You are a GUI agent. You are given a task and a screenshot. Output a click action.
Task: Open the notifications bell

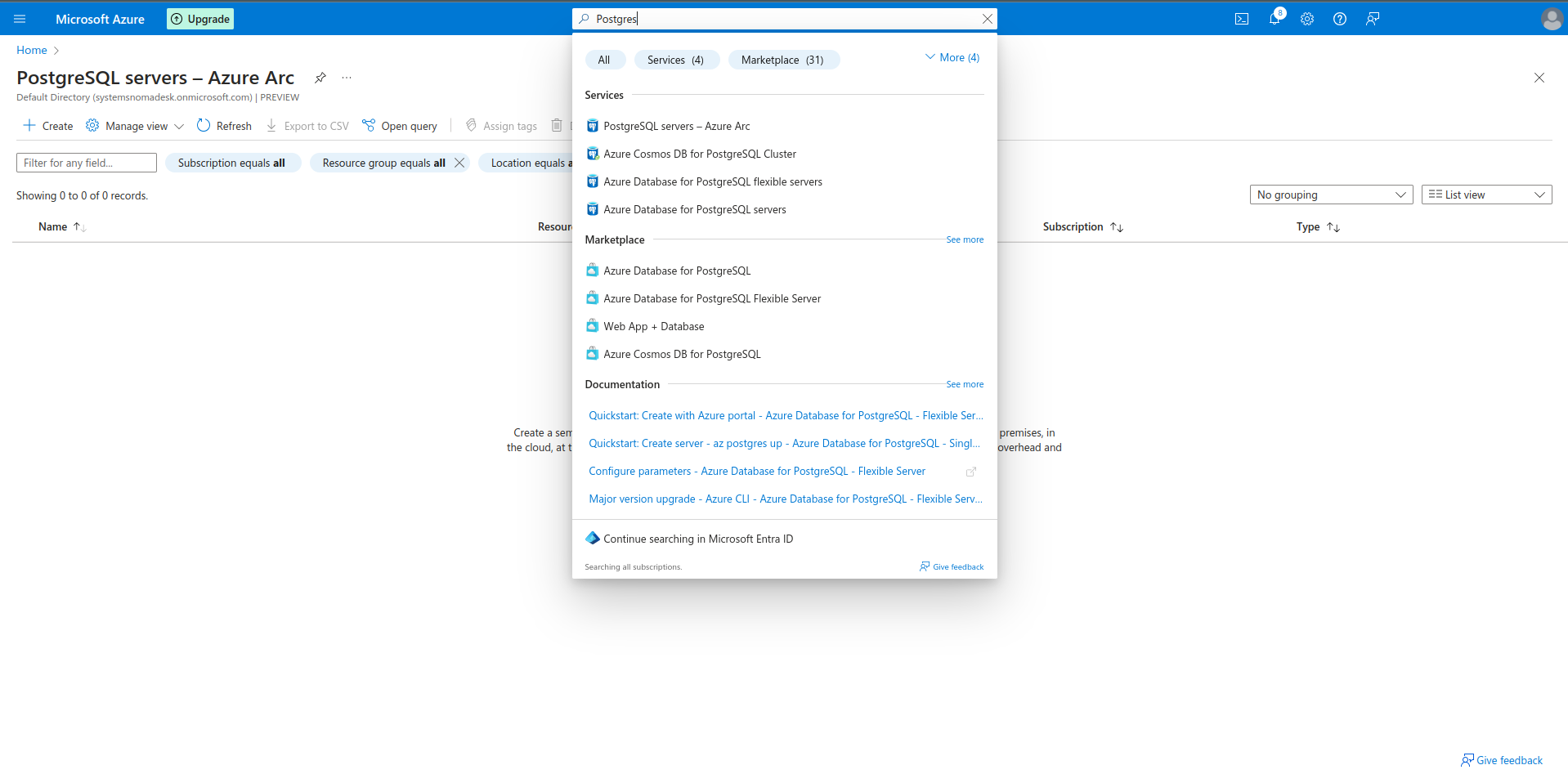pos(1275,19)
